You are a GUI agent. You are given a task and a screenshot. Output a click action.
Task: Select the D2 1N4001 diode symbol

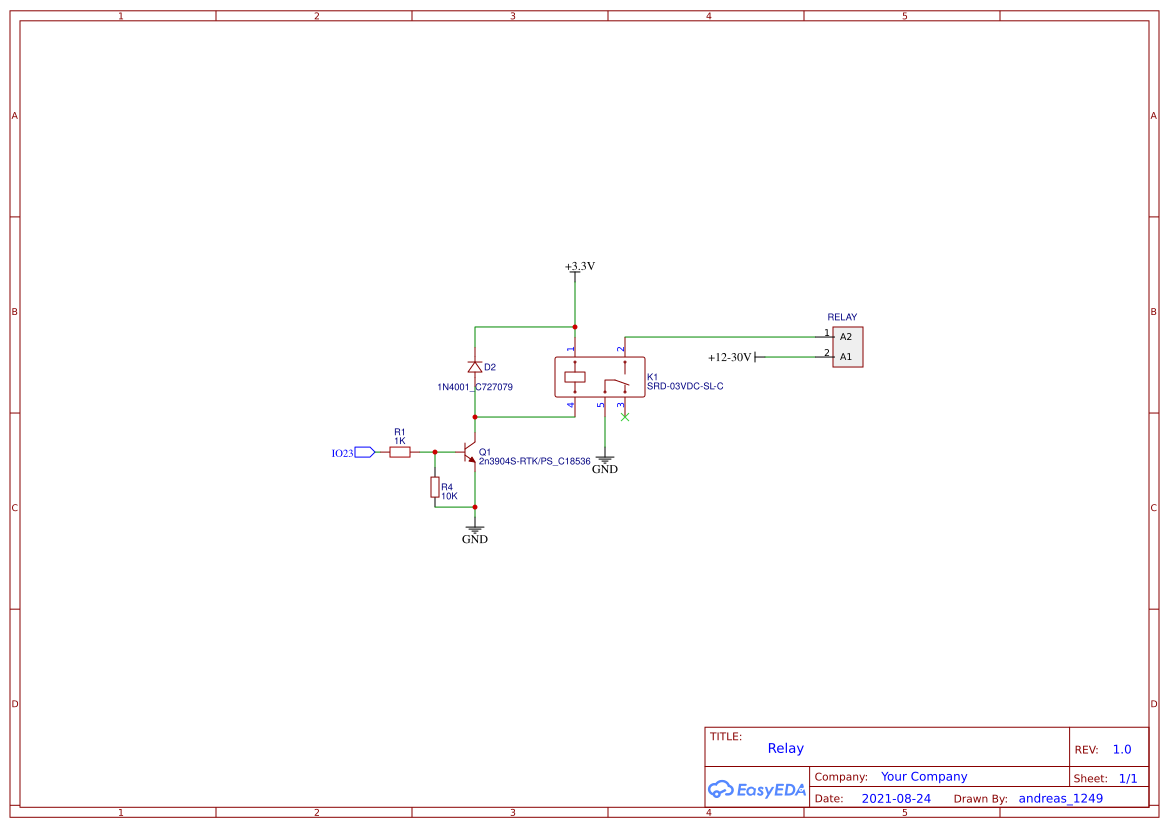(x=475, y=367)
